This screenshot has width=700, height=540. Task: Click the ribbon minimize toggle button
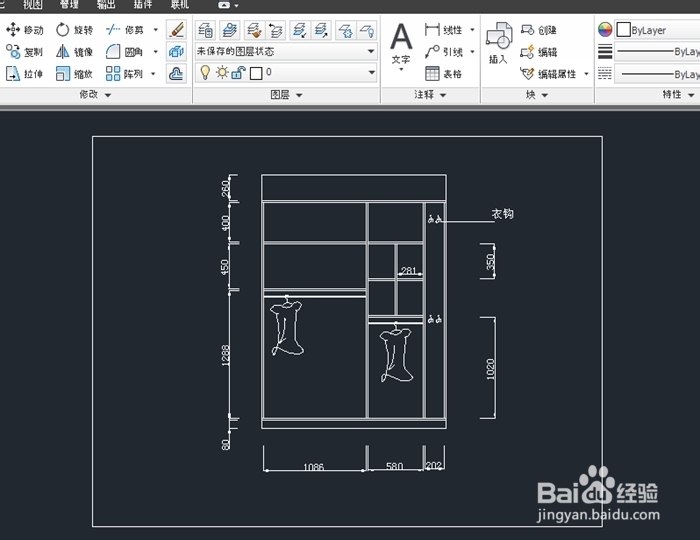pyautogui.click(x=225, y=5)
